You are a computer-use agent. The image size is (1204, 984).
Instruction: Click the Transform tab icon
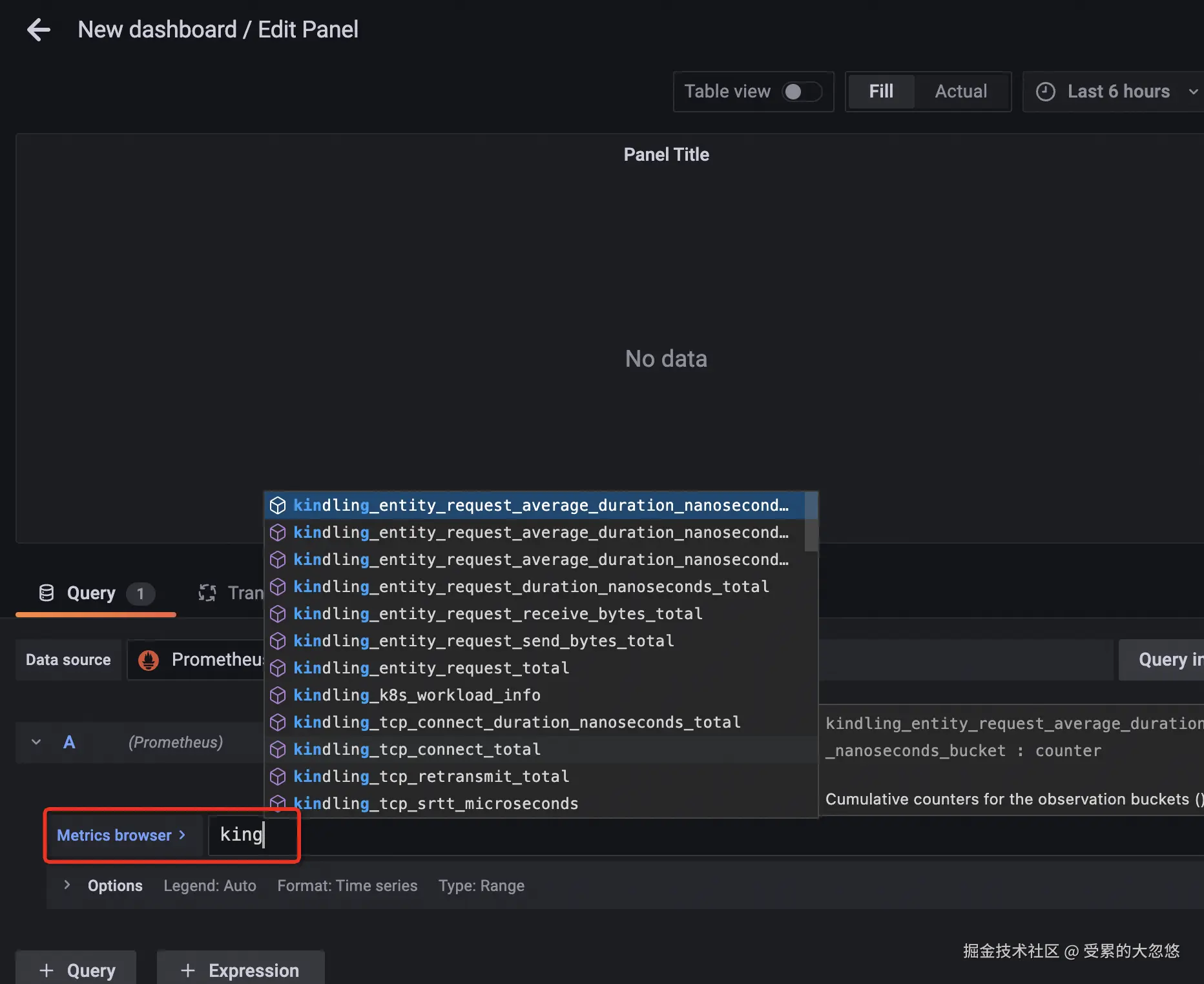[x=207, y=593]
